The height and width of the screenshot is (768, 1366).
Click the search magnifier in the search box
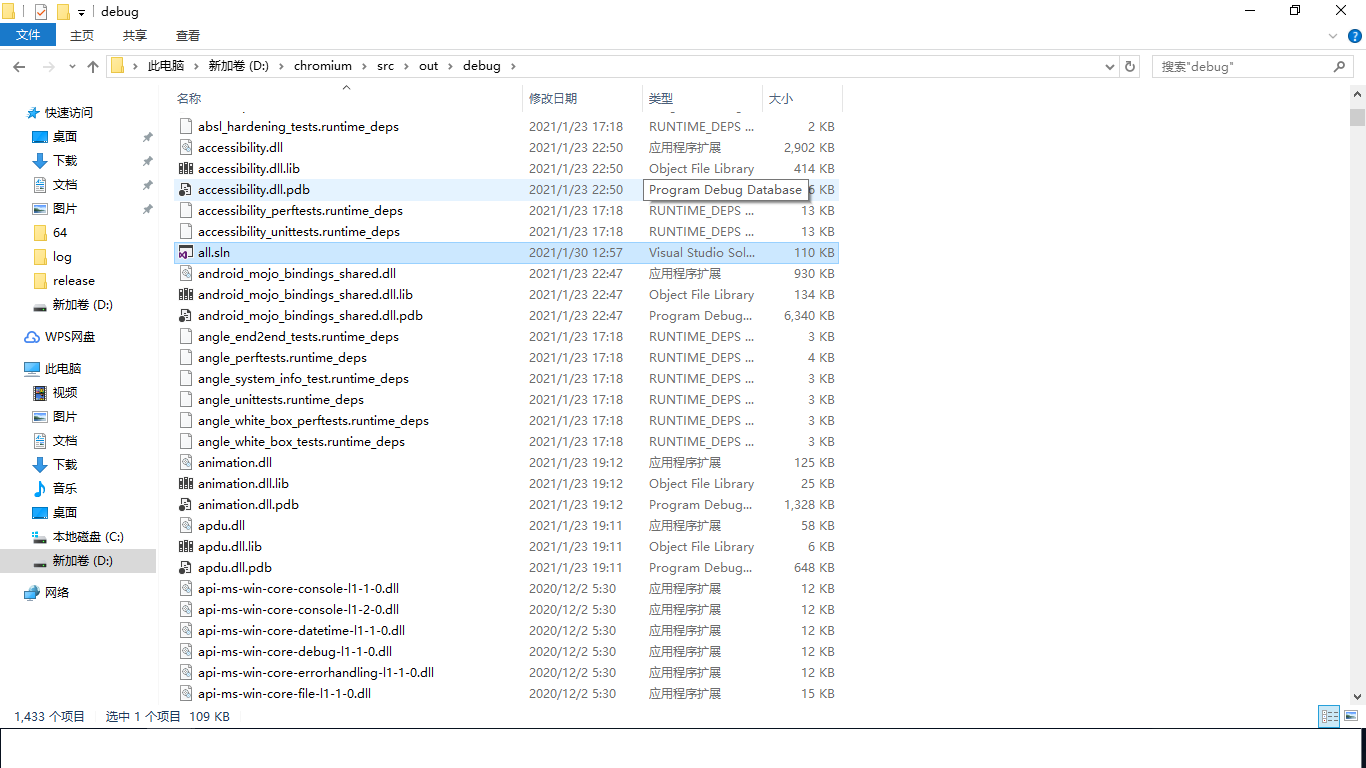[1340, 66]
